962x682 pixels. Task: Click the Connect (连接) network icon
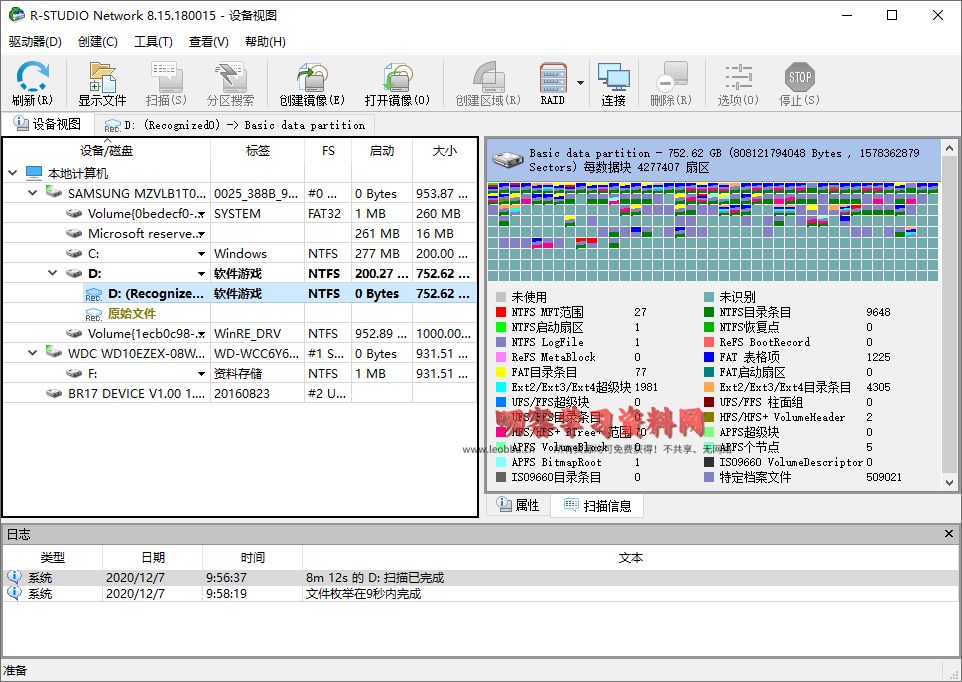614,77
